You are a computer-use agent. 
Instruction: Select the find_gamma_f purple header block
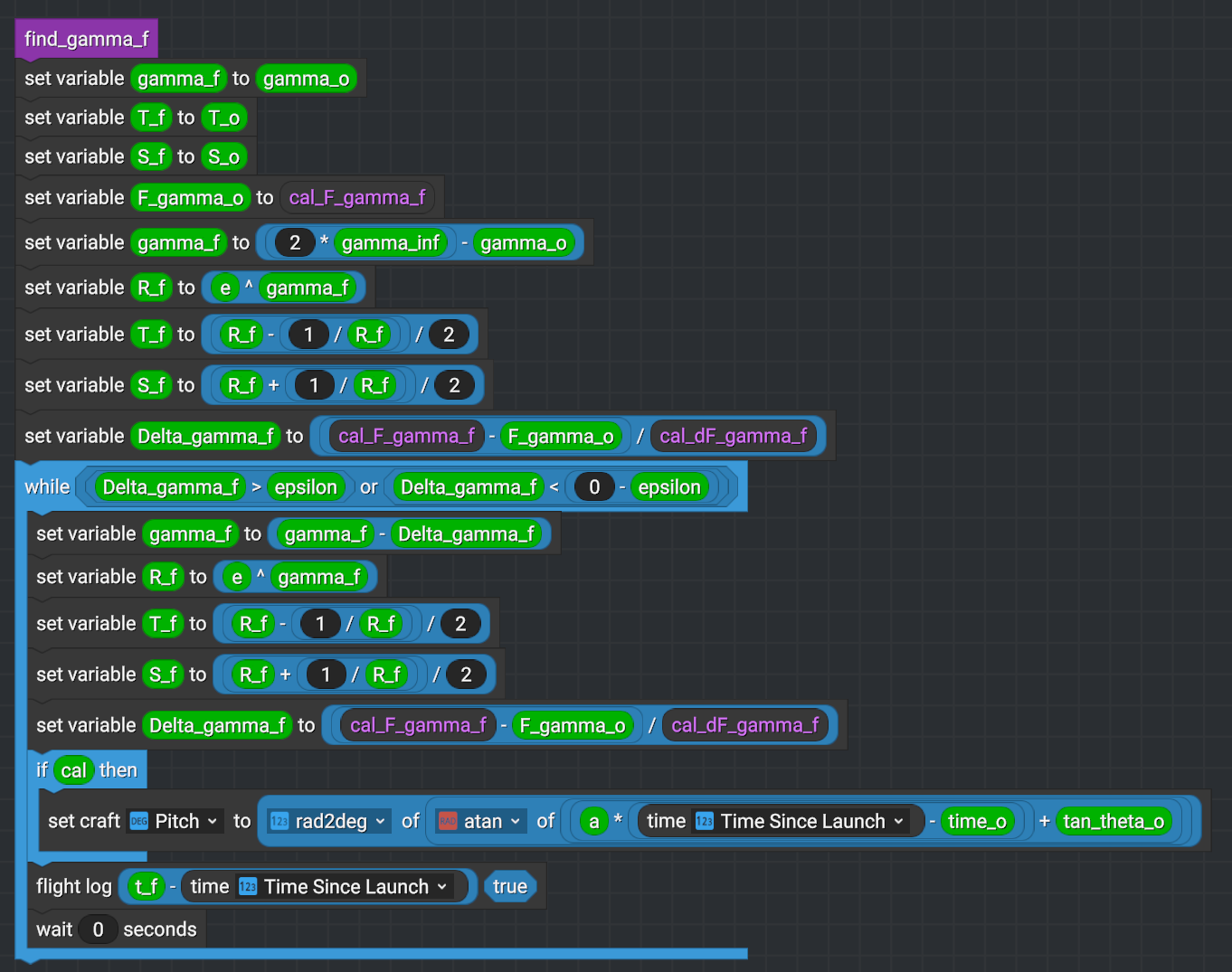click(87, 39)
